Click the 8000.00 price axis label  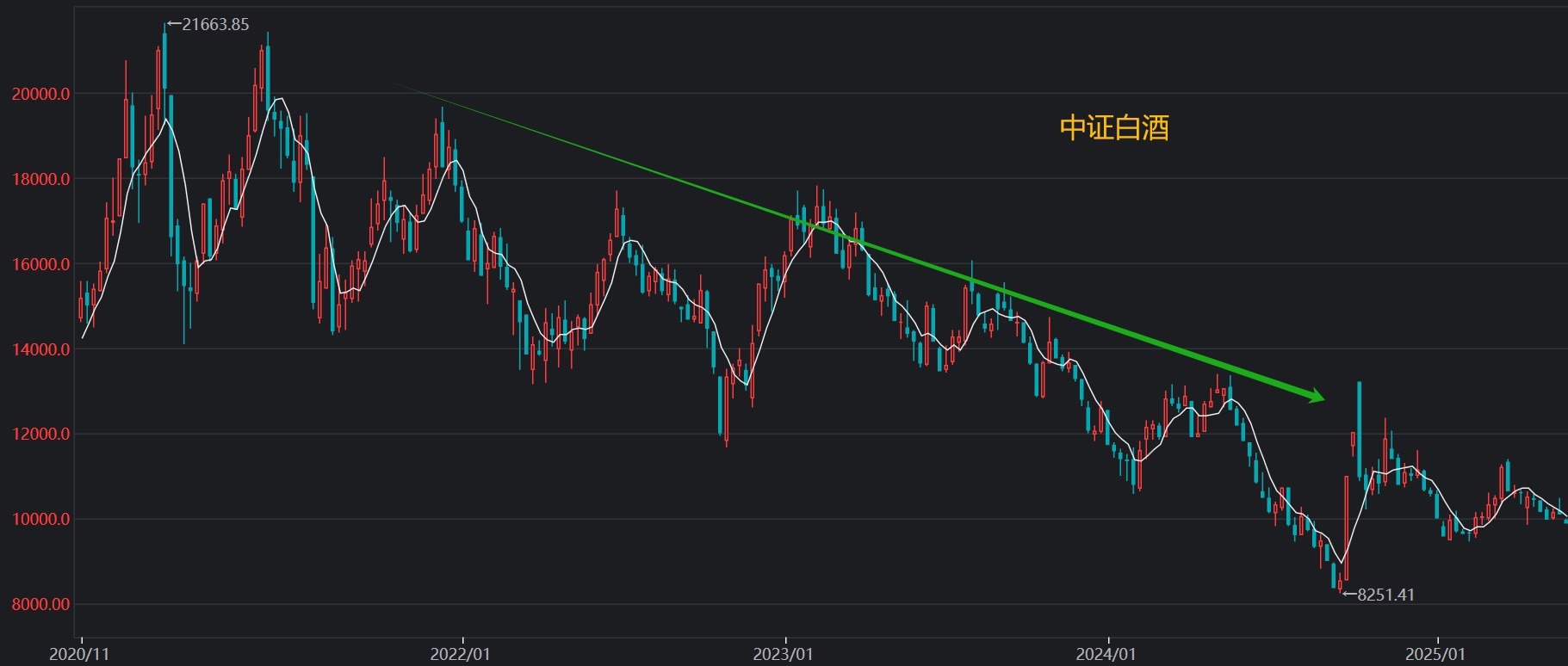(40, 604)
